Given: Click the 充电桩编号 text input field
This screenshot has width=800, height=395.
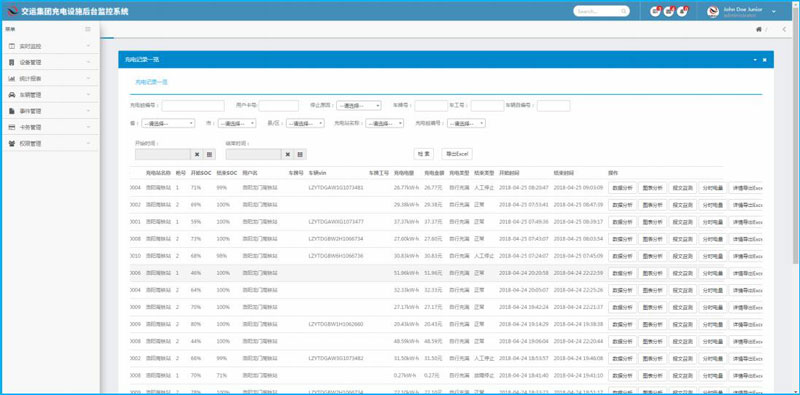Looking at the screenshot, I should pyautogui.click(x=193, y=106).
